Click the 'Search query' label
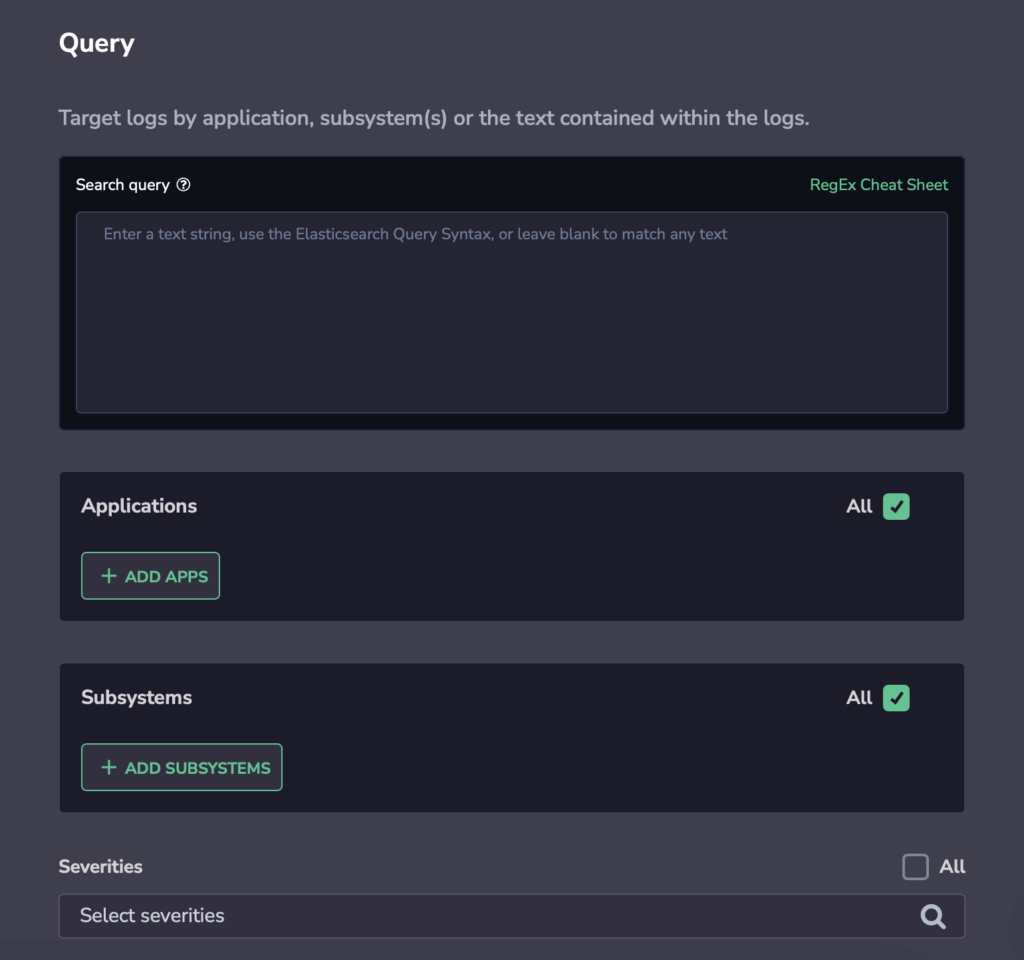Screen dimensions: 1024x960 click(123, 185)
